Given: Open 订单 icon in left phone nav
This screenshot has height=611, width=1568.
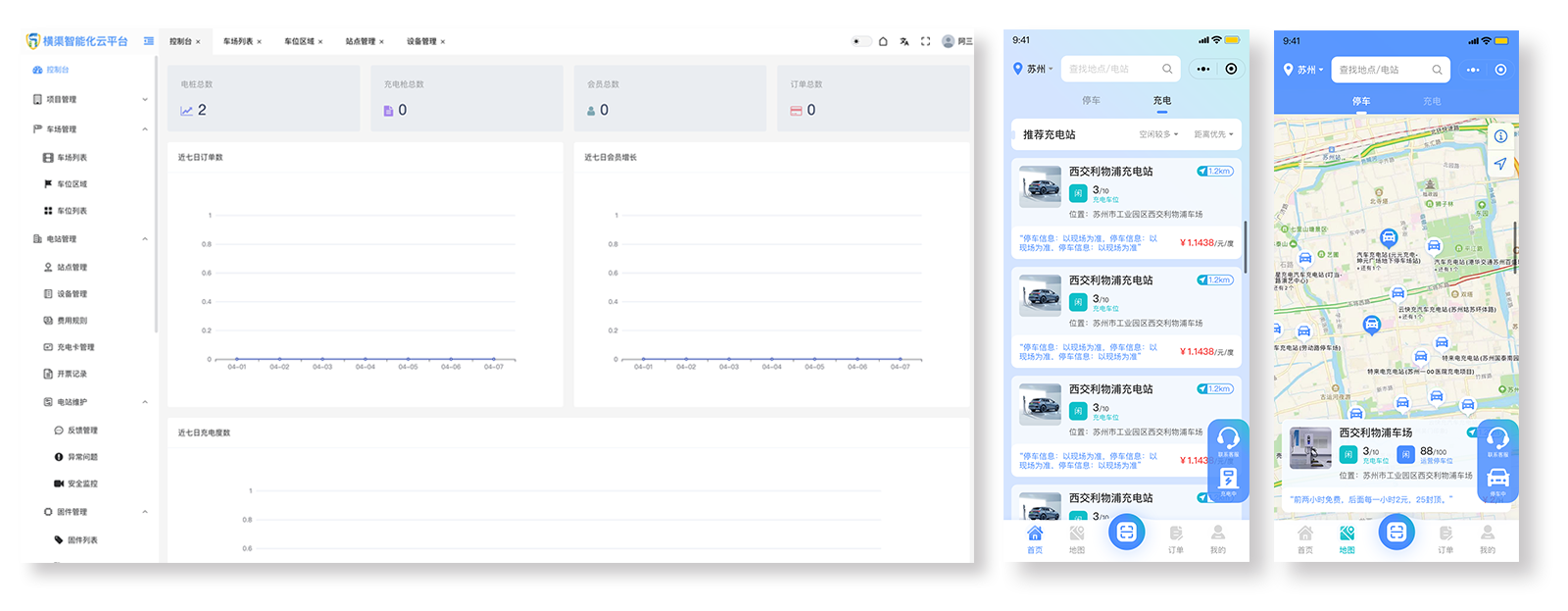Looking at the screenshot, I should [x=1176, y=536].
